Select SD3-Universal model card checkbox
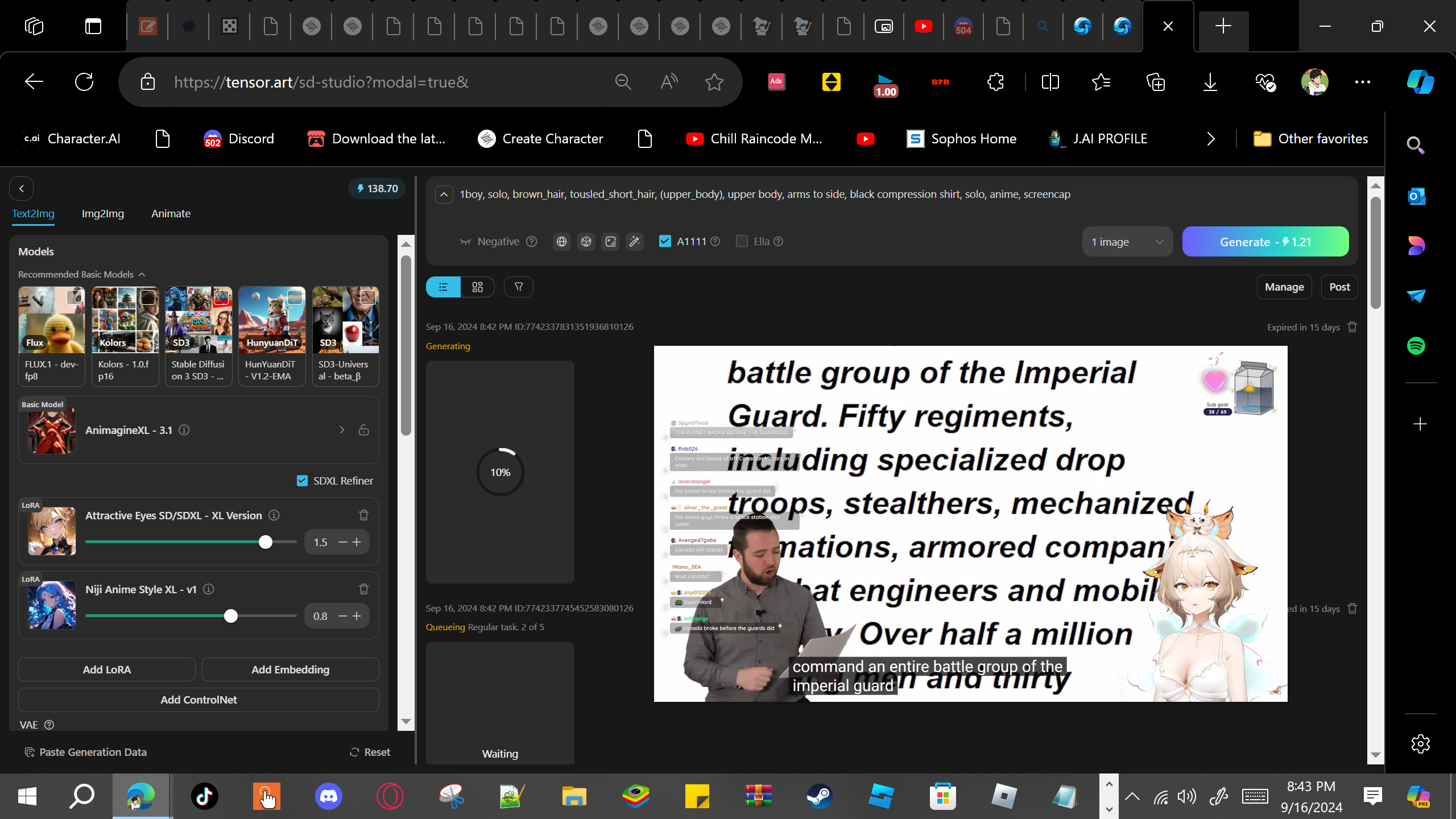Image resolution: width=1456 pixels, height=819 pixels. [x=368, y=297]
